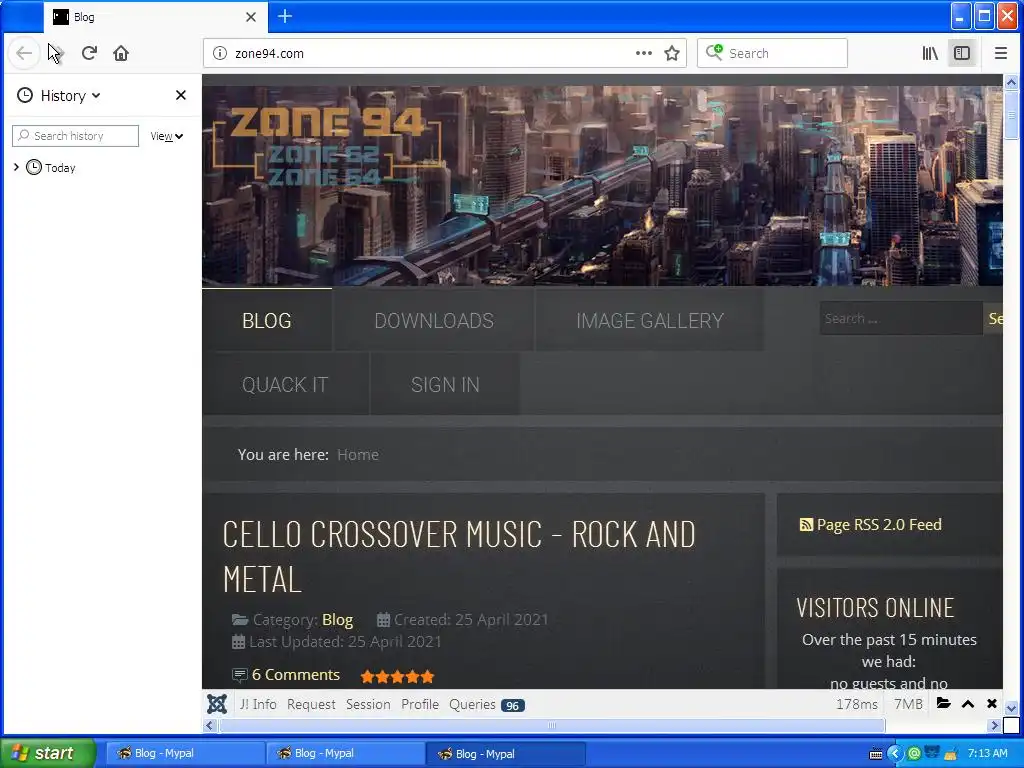Click the horizontal scrollbar thumb

552,725
